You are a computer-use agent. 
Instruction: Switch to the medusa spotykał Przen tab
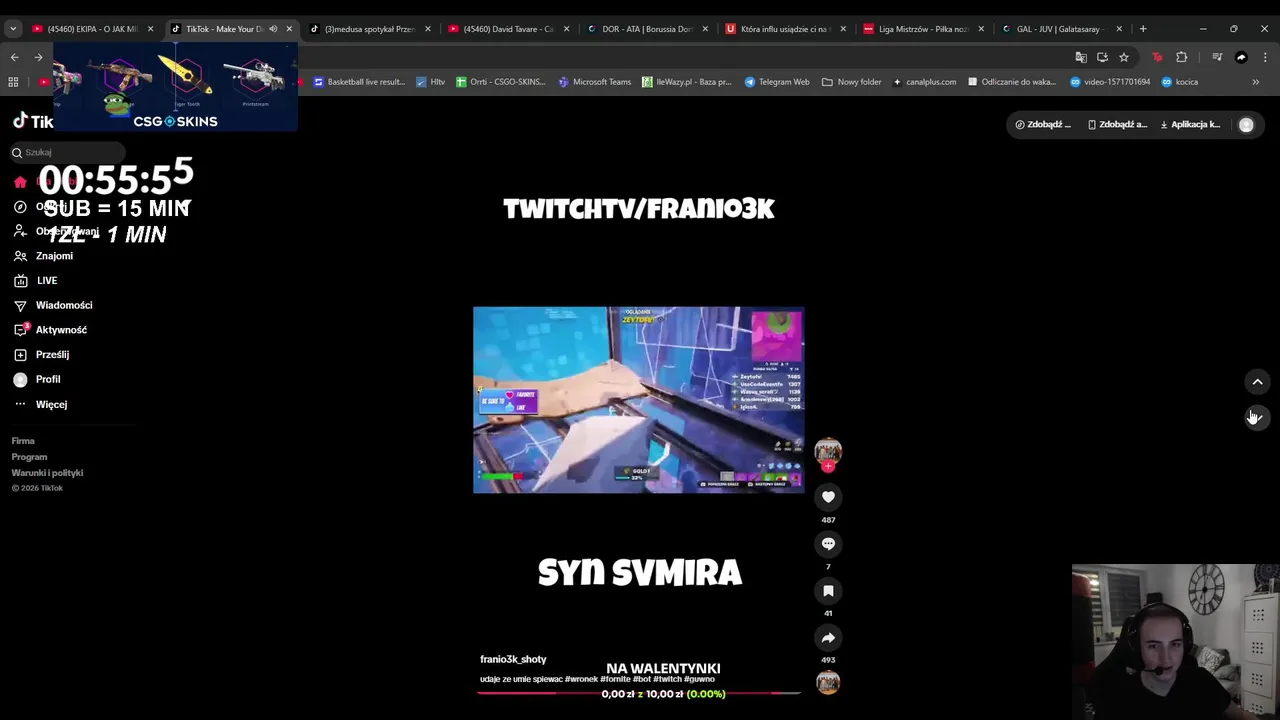pos(369,29)
